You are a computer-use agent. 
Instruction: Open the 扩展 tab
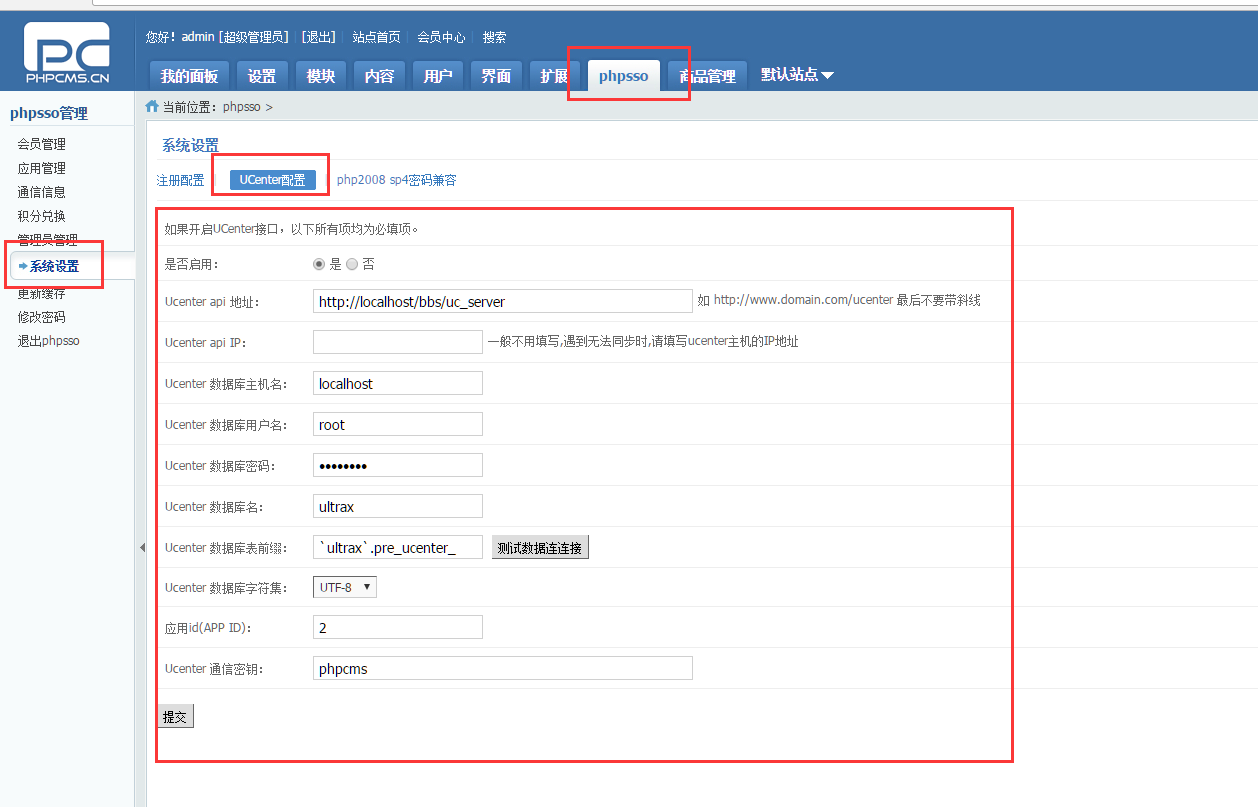pos(554,76)
